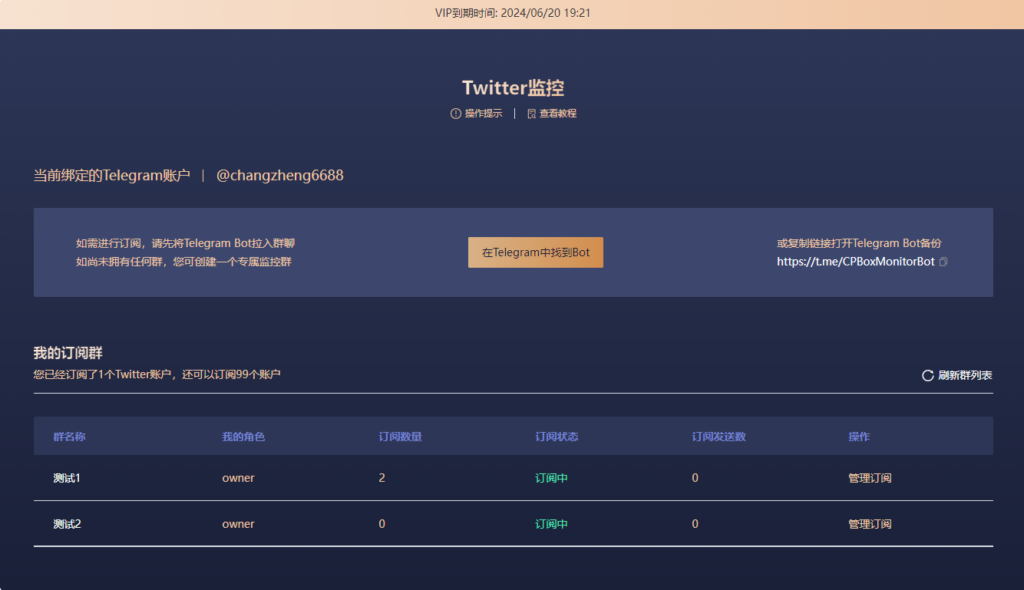Click 管理订阅 for group 测试2
The width and height of the screenshot is (1024, 590).
click(870, 524)
